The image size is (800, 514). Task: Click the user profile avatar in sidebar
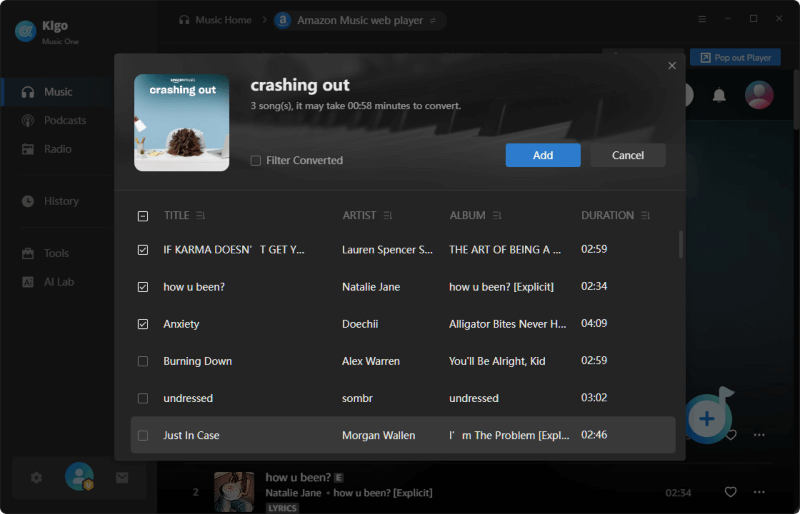point(79,477)
